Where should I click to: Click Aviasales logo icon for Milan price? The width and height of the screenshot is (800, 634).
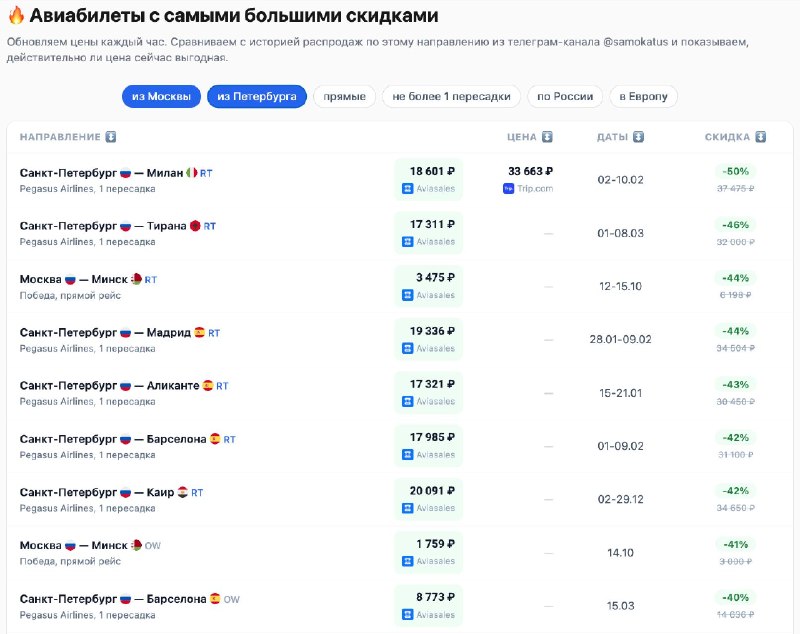point(407,189)
